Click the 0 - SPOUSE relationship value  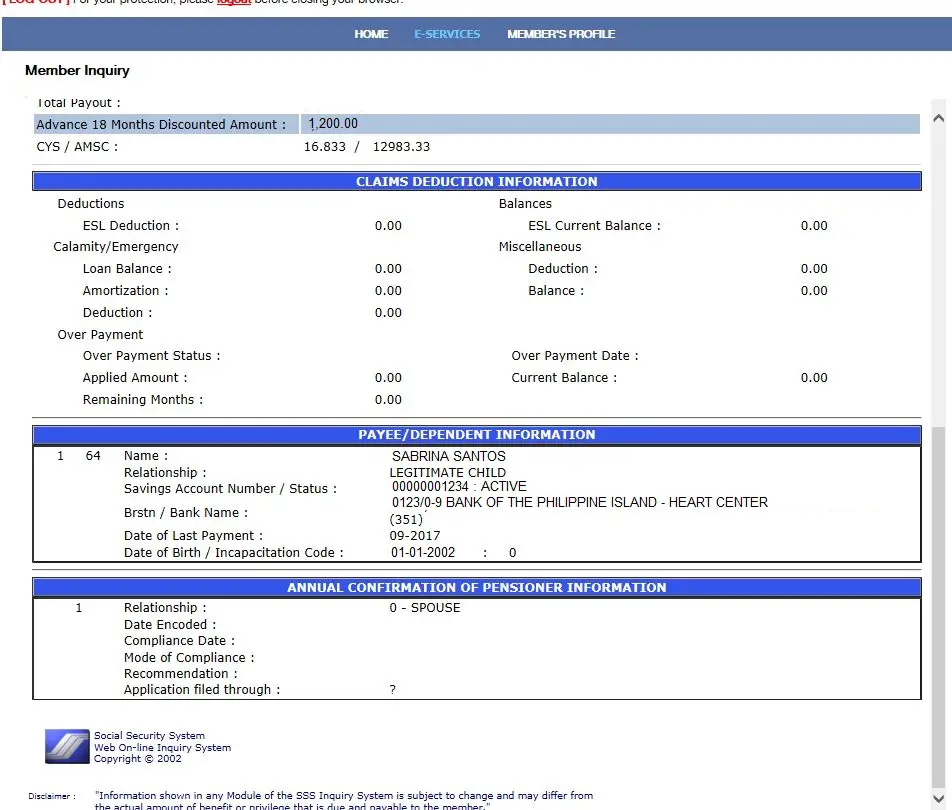tap(425, 608)
